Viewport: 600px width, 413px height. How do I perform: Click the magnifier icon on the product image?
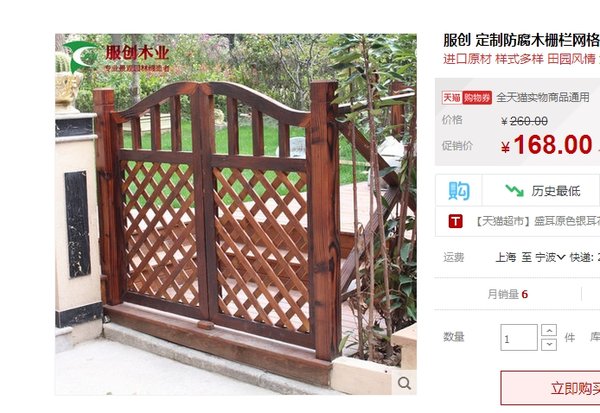pyautogui.click(x=404, y=382)
